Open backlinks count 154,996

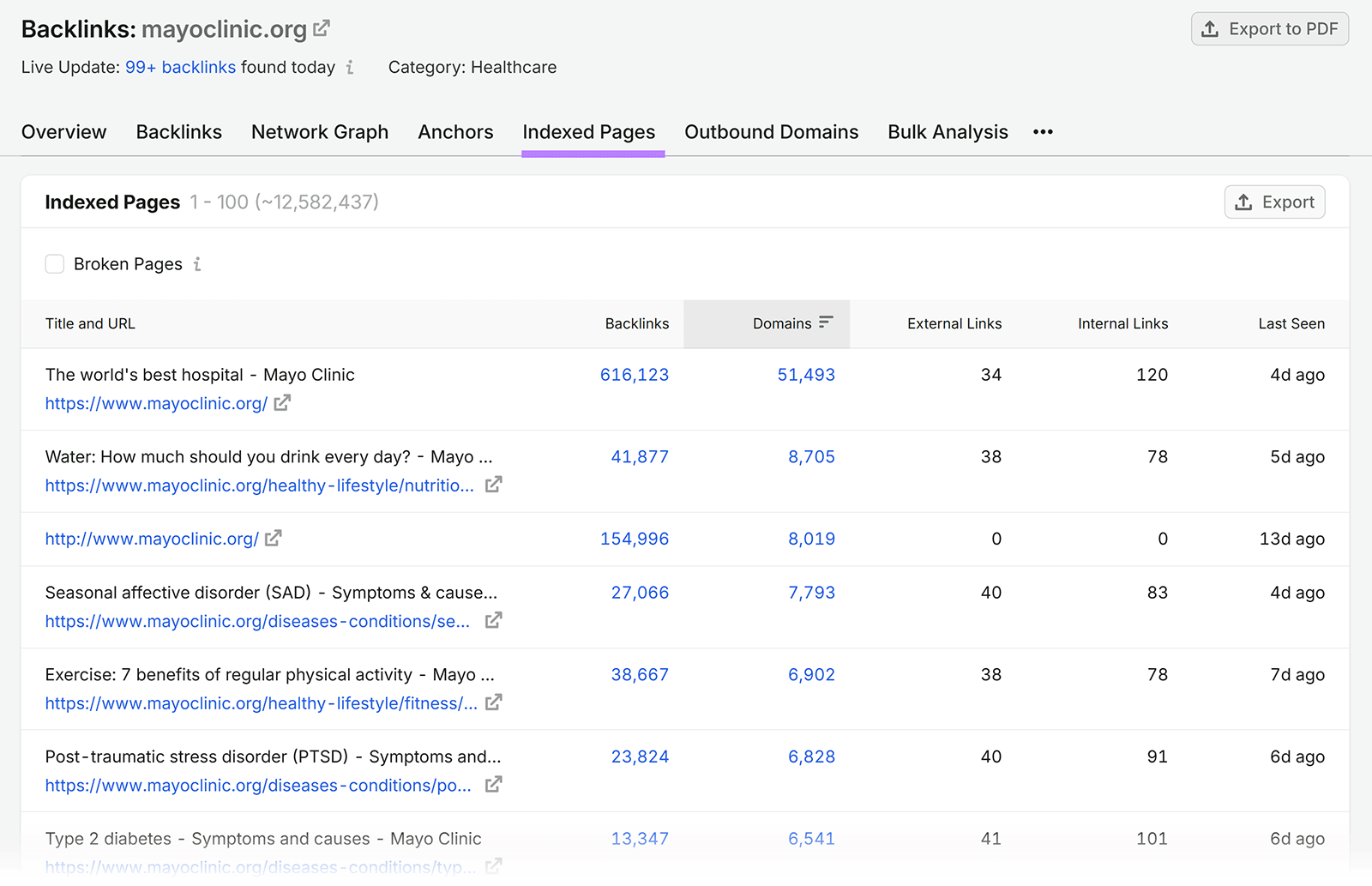tap(635, 539)
